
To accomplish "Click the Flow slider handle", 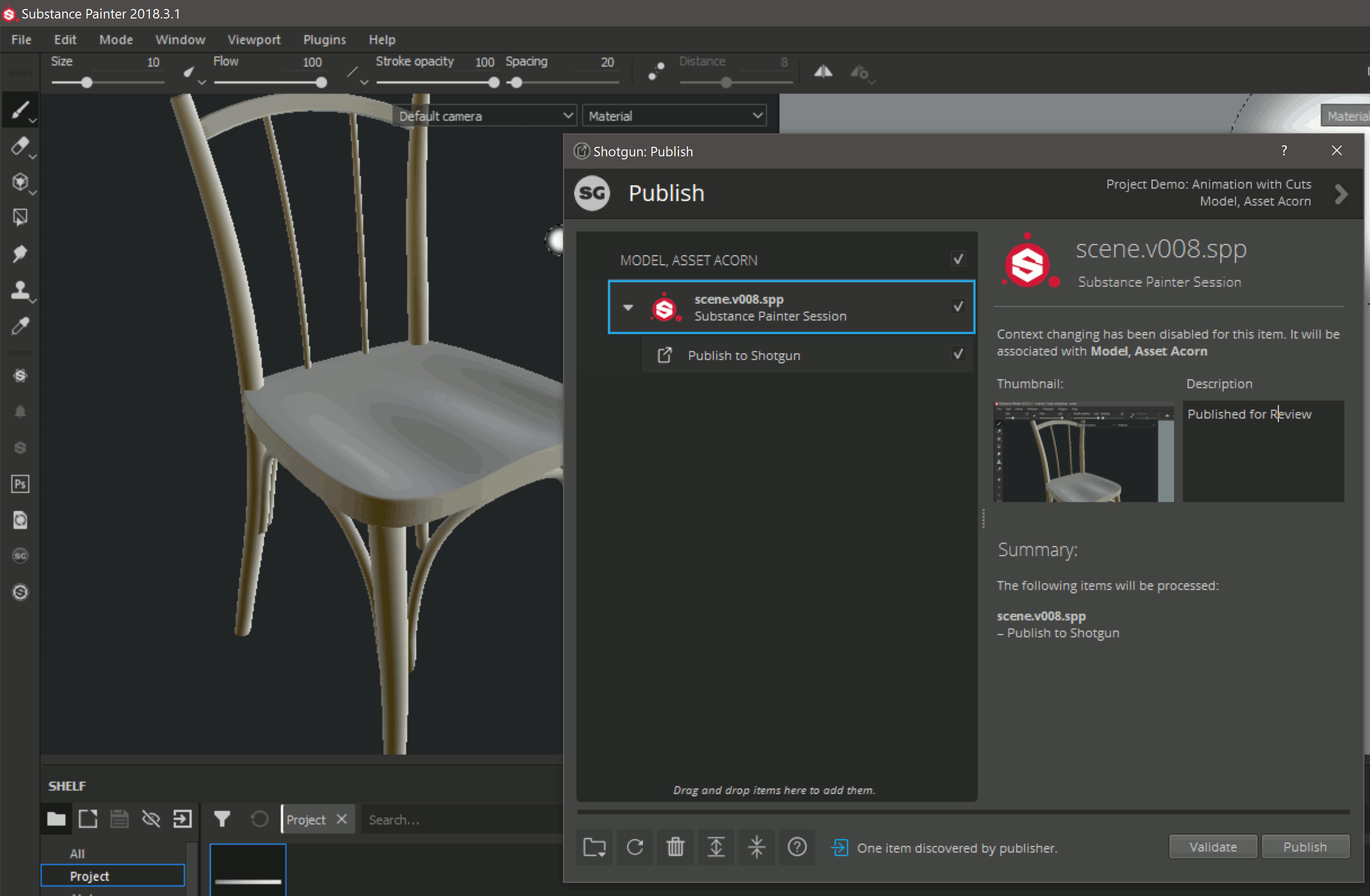I will coord(321,83).
